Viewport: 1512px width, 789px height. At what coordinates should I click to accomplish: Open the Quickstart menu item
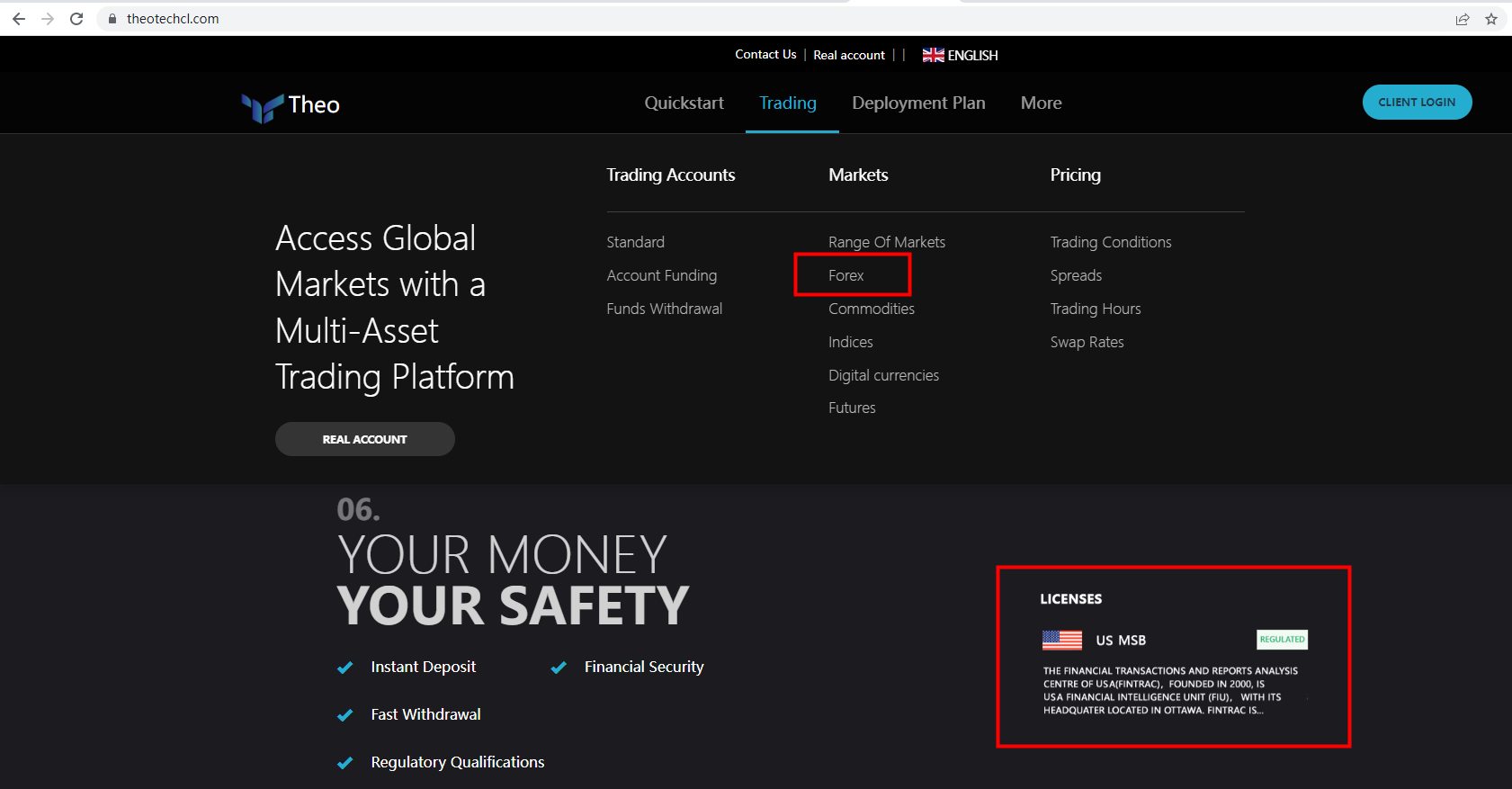(x=684, y=103)
